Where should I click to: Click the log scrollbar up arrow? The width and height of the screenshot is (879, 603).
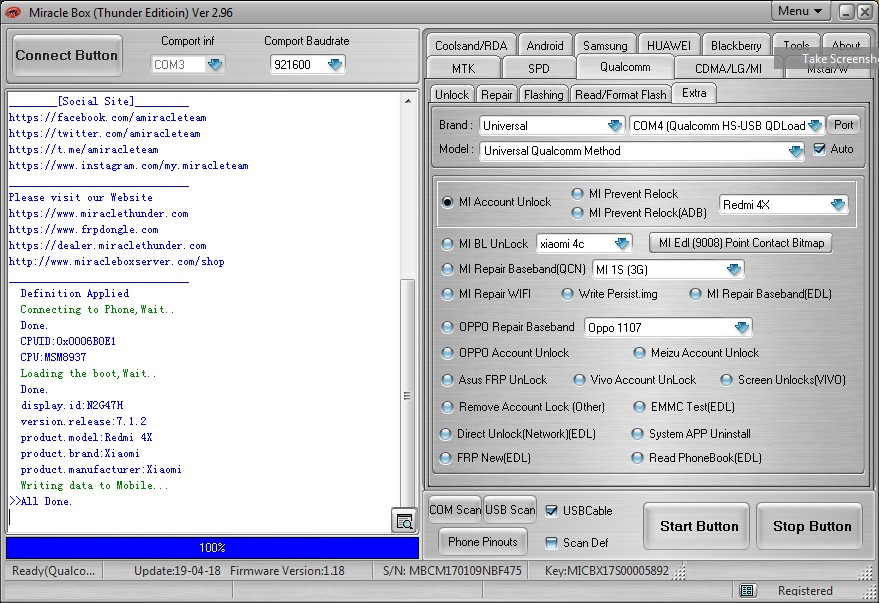pyautogui.click(x=408, y=101)
